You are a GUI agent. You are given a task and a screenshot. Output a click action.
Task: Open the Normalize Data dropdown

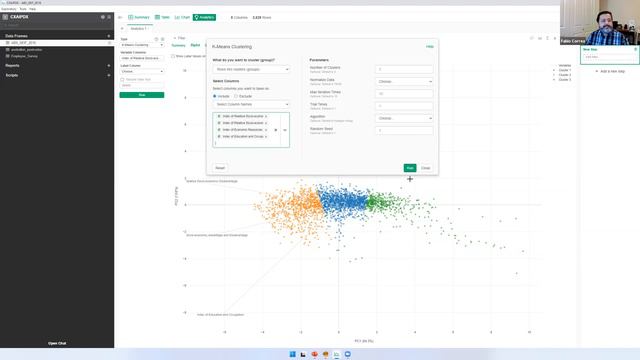(404, 82)
